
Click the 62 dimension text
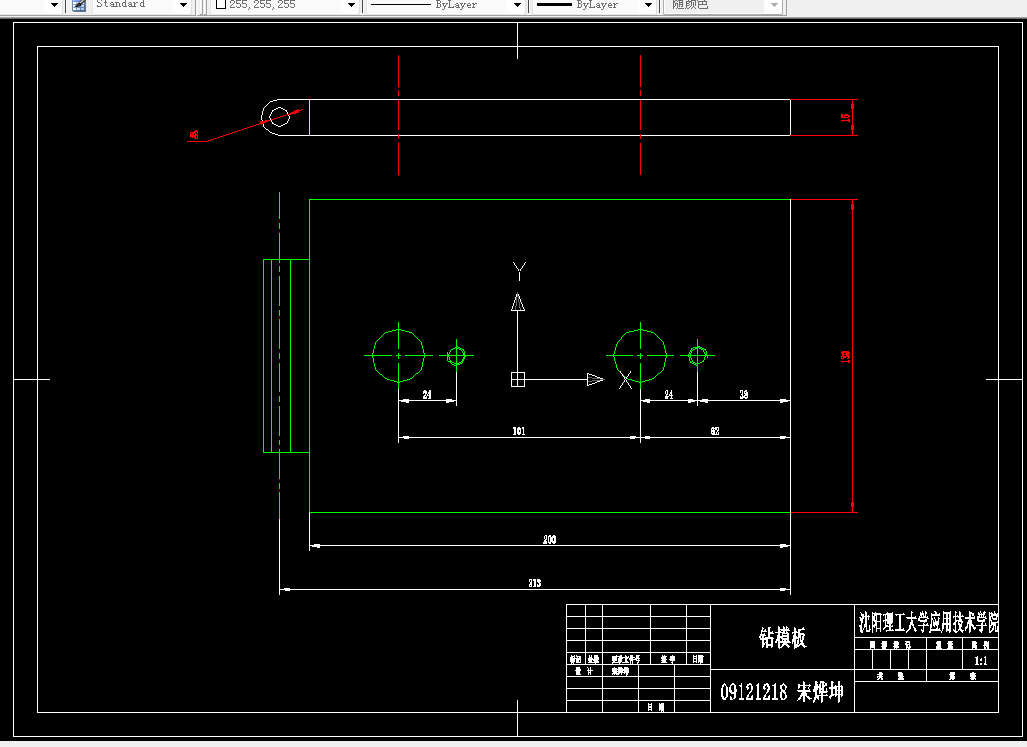[x=715, y=431]
